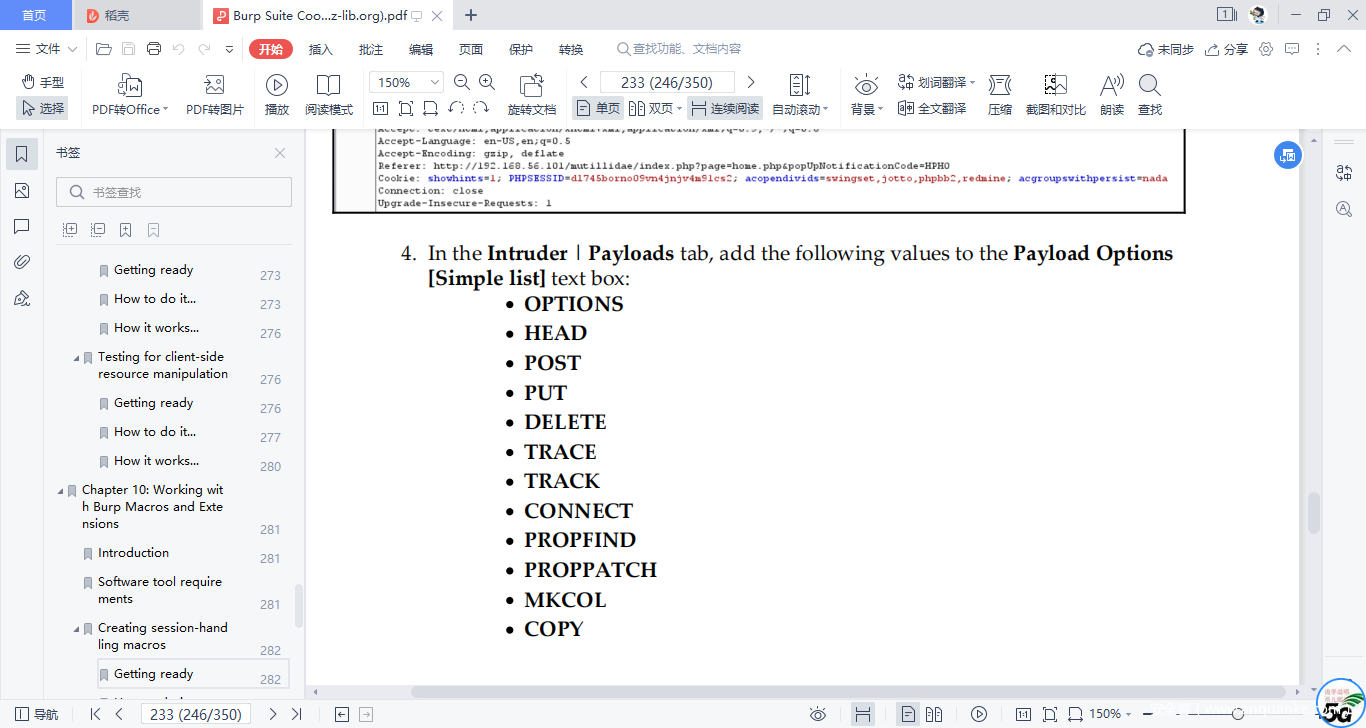Image resolution: width=1366 pixels, height=728 pixels.
Task: Open 阅读模式 reading mode
Action: pyautogui.click(x=328, y=86)
